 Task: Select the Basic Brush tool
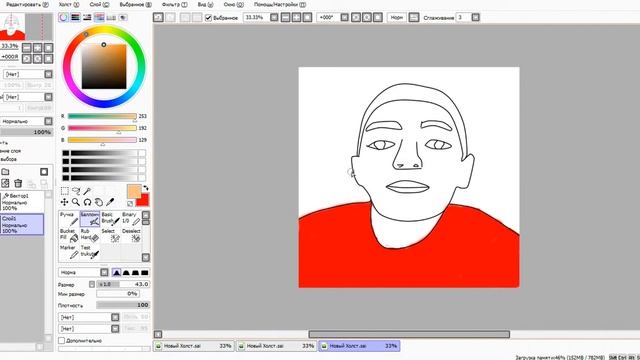pos(110,218)
